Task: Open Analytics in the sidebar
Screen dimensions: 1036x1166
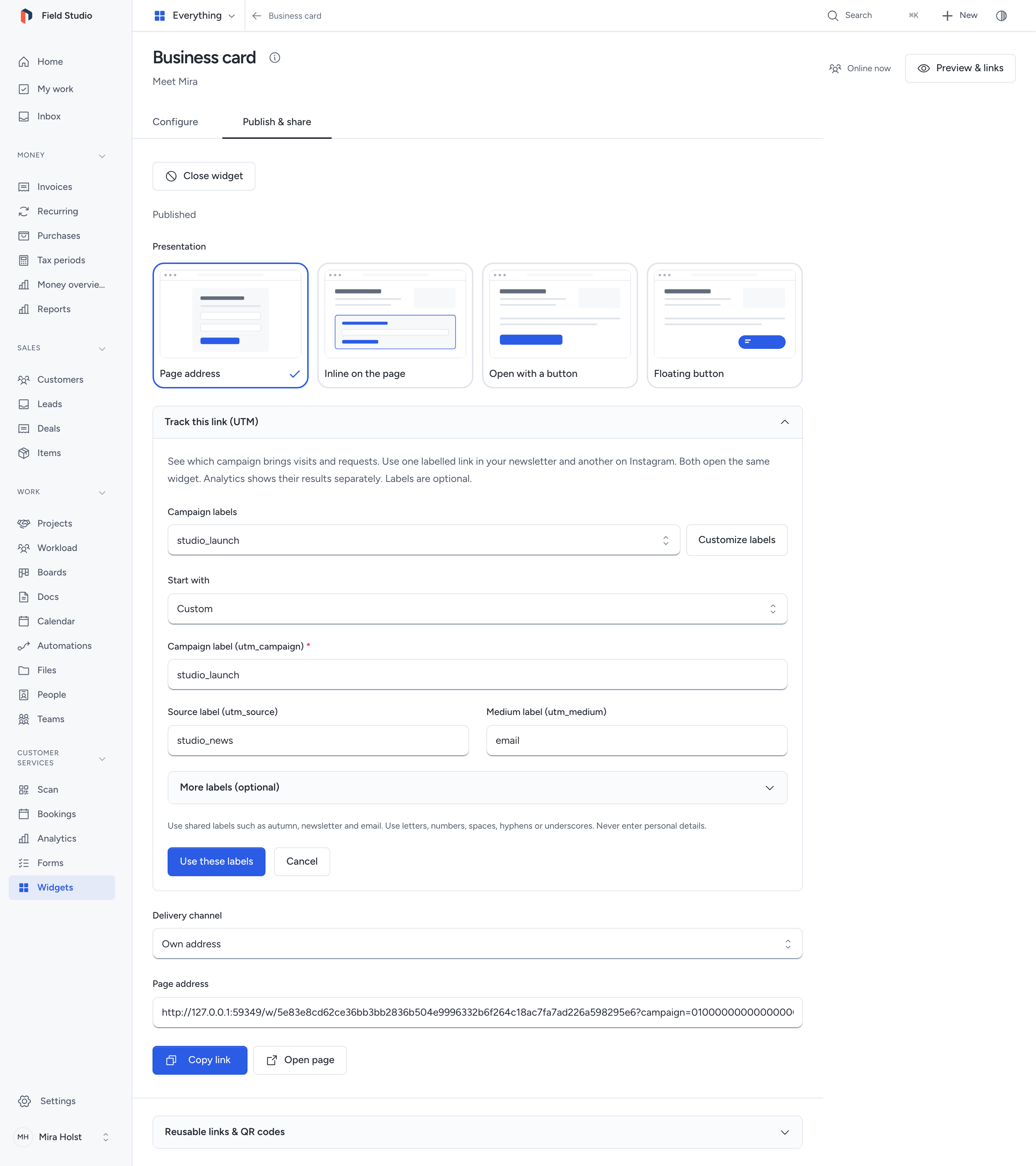Action: [x=62, y=839]
